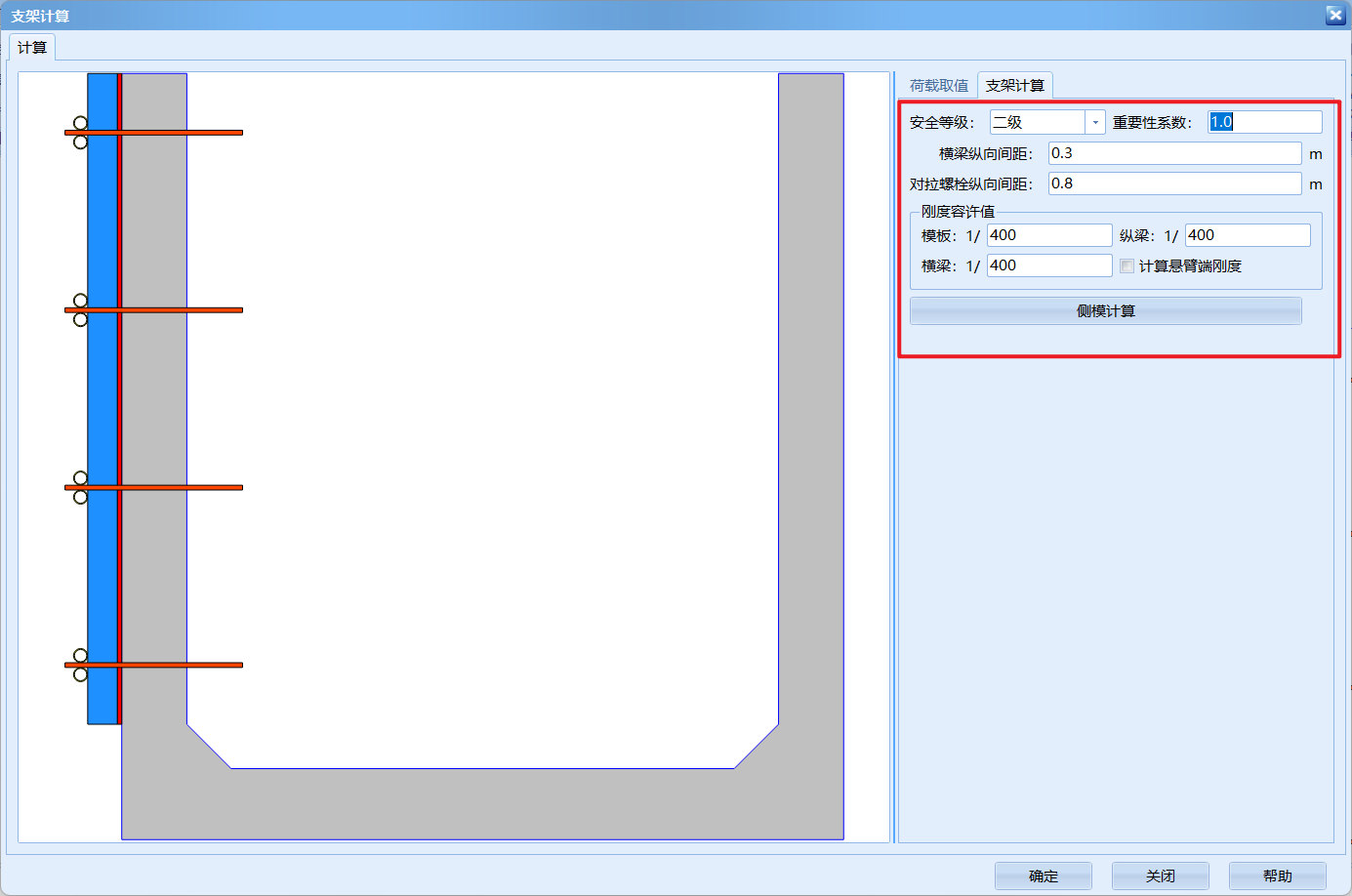The image size is (1352, 896).
Task: Click the 模板 stiffness value field
Action: (1048, 235)
